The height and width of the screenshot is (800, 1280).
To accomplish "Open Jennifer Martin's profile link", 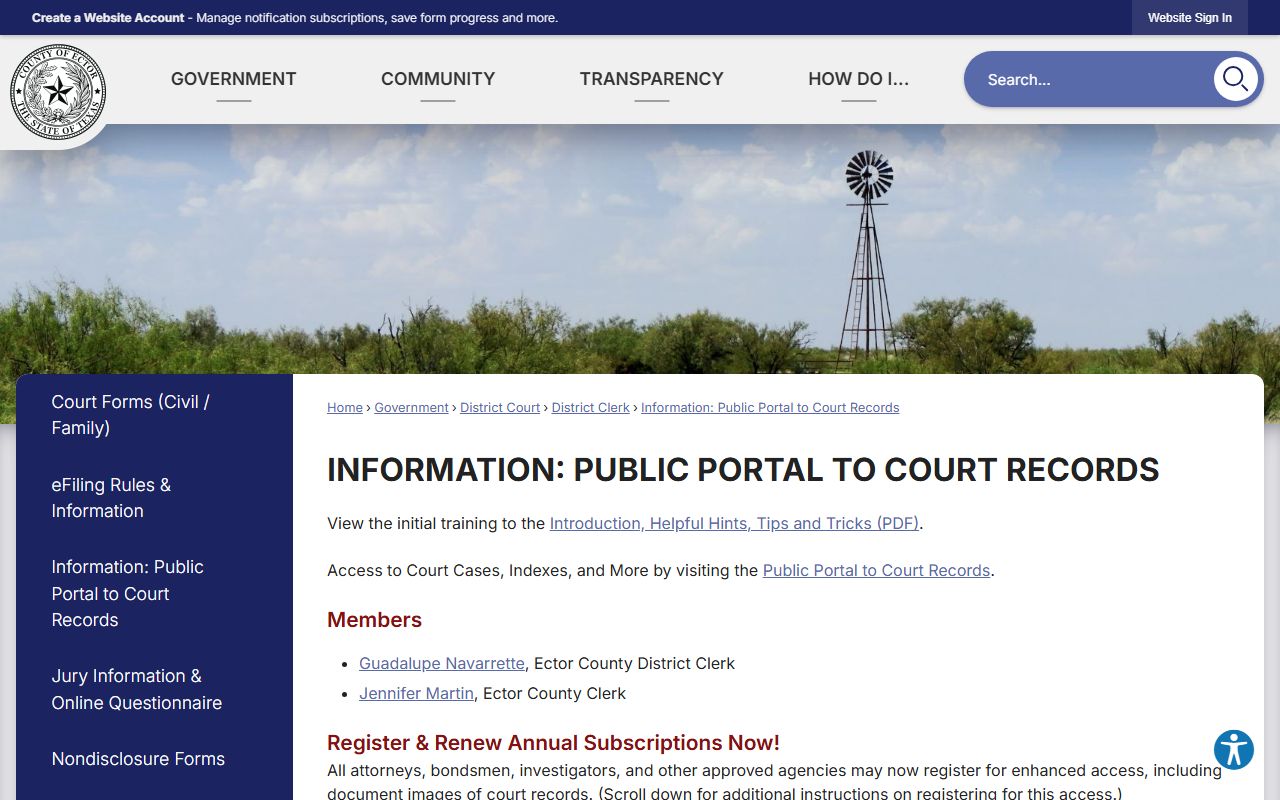I will tap(416, 693).
